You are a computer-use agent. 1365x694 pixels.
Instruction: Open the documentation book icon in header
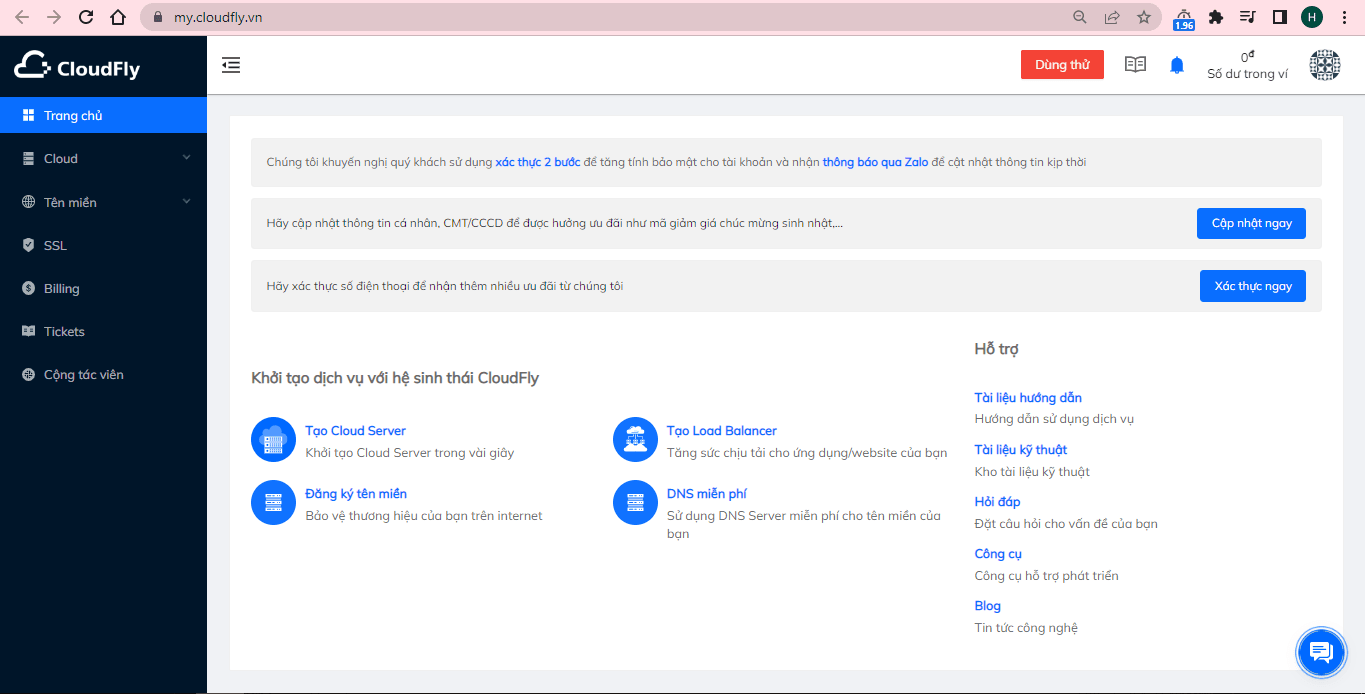pos(1135,65)
